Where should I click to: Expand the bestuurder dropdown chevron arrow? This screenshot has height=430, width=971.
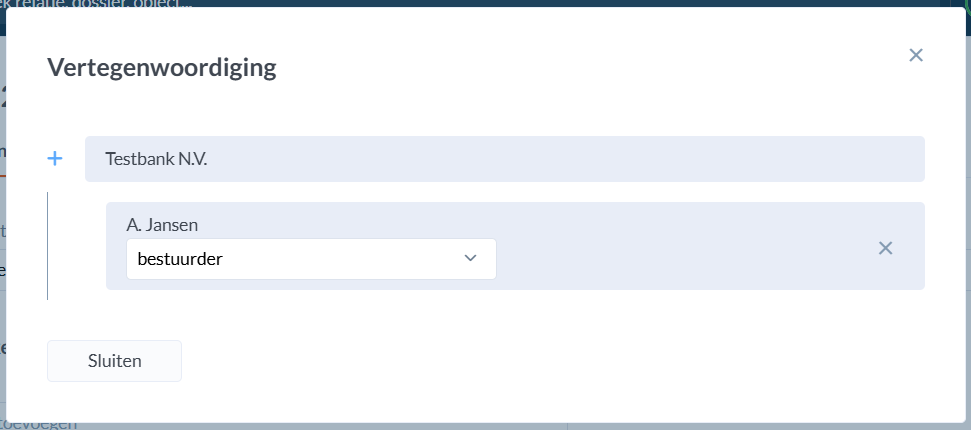pyautogui.click(x=471, y=259)
